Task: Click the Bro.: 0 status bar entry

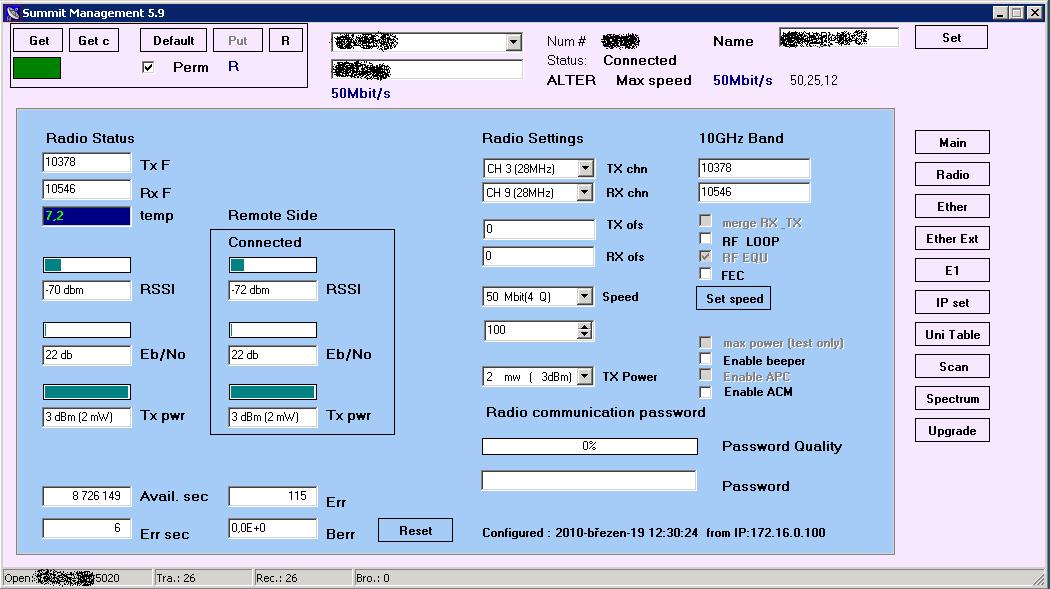Action: tap(373, 578)
